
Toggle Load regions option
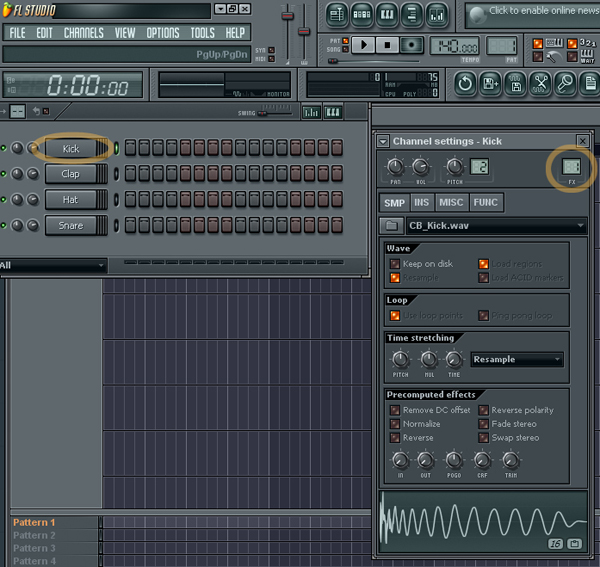(x=483, y=264)
